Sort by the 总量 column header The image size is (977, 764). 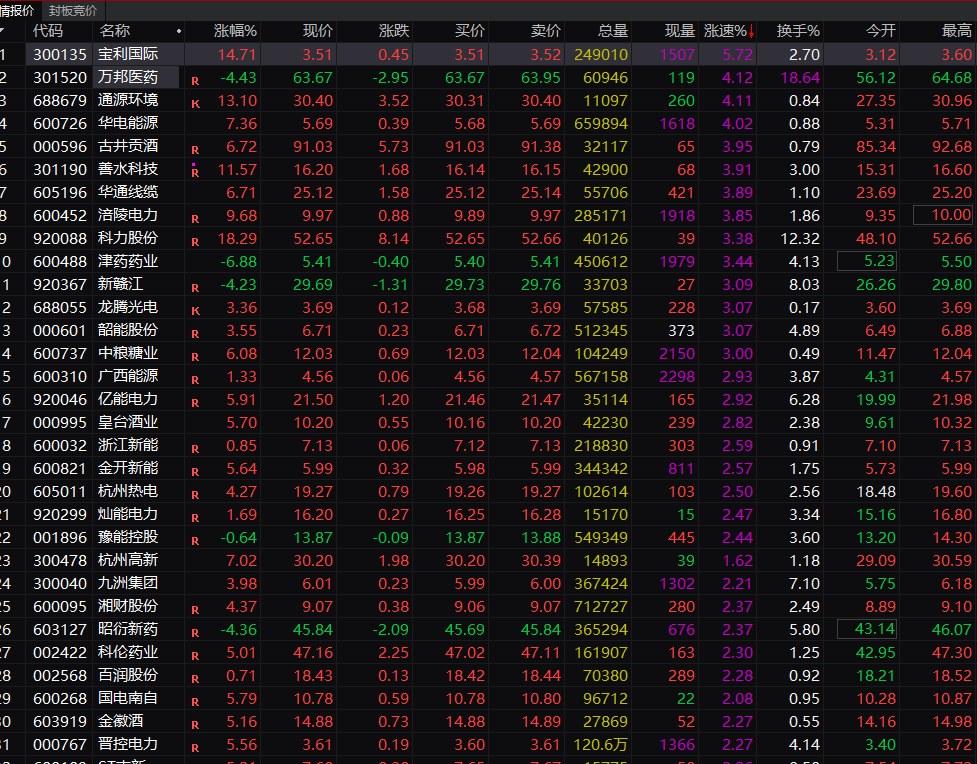pos(612,31)
